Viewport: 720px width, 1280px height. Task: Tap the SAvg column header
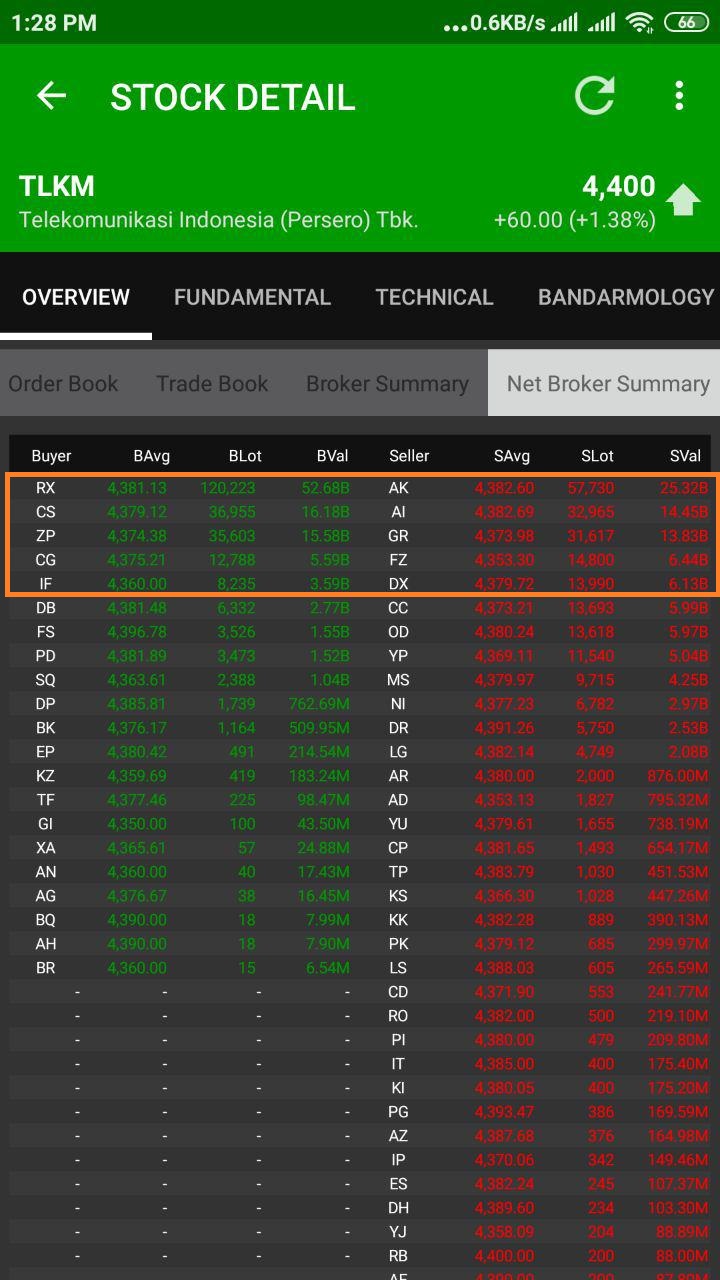pos(512,456)
